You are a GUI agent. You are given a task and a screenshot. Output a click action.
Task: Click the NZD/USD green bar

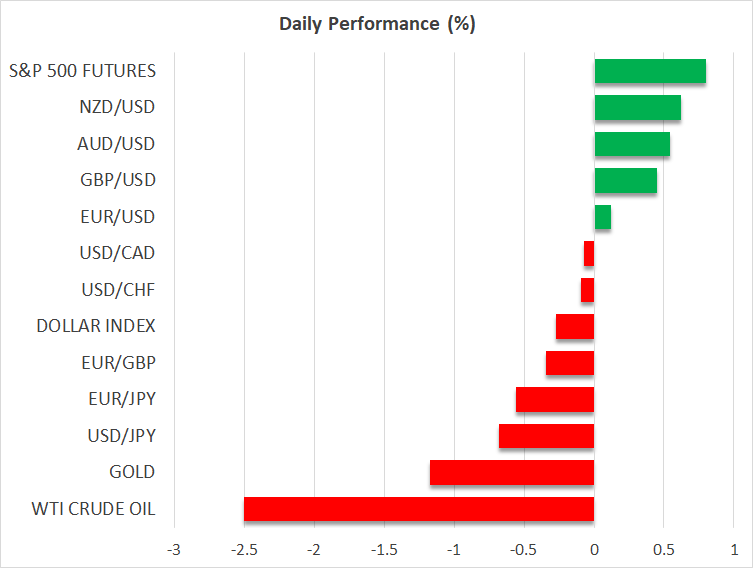[x=637, y=107]
